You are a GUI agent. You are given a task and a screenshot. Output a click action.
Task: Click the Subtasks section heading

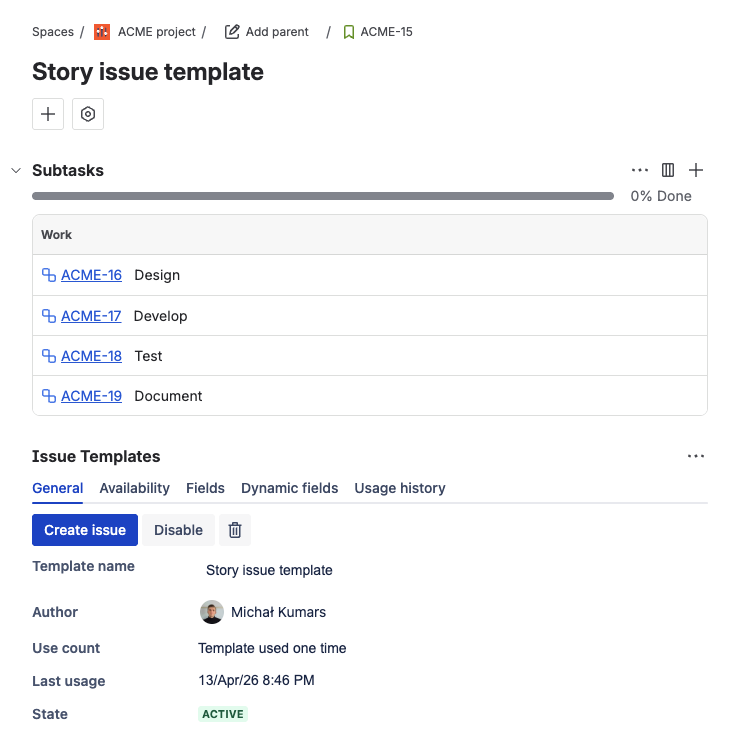coord(68,170)
